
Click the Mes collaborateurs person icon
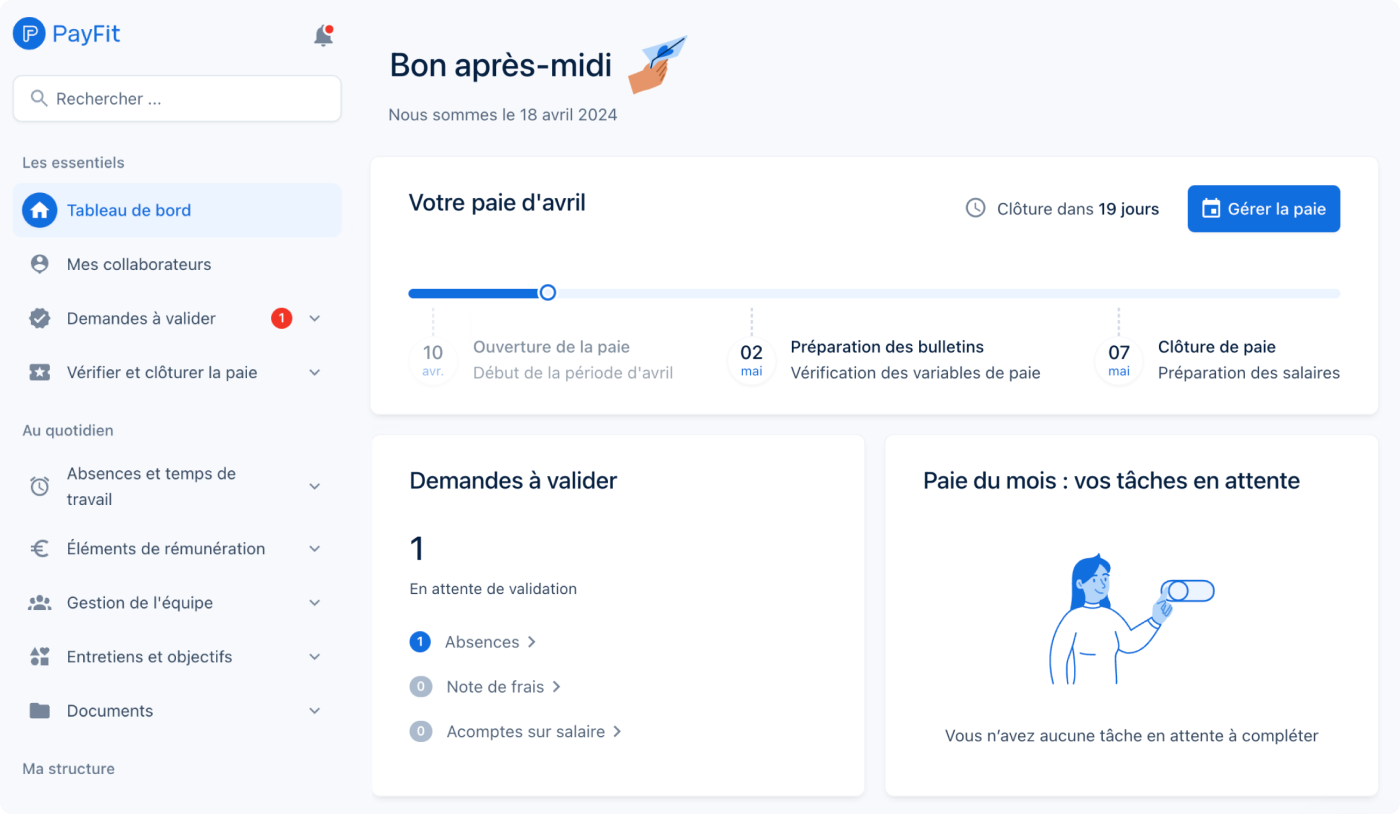click(x=39, y=264)
